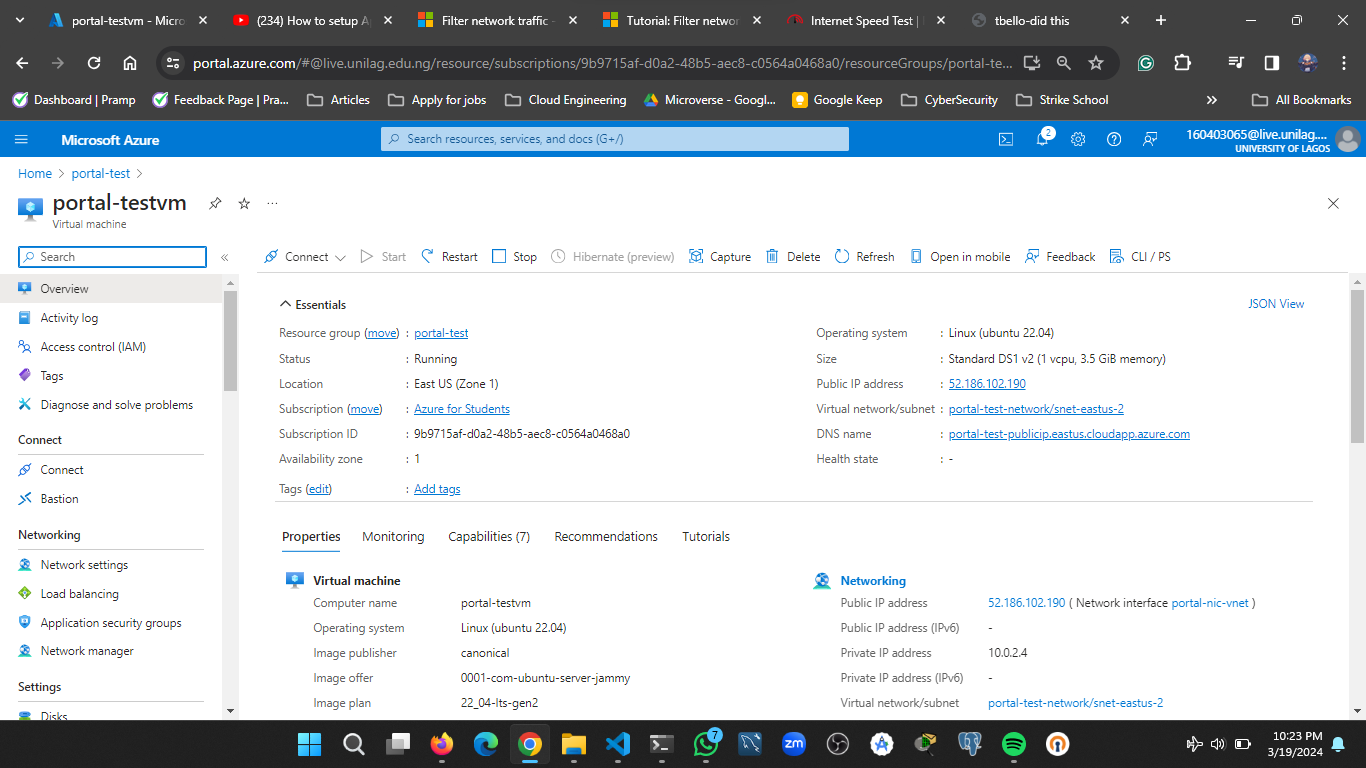Close the portal-testvm blade
This screenshot has height=768, width=1366.
1333,203
